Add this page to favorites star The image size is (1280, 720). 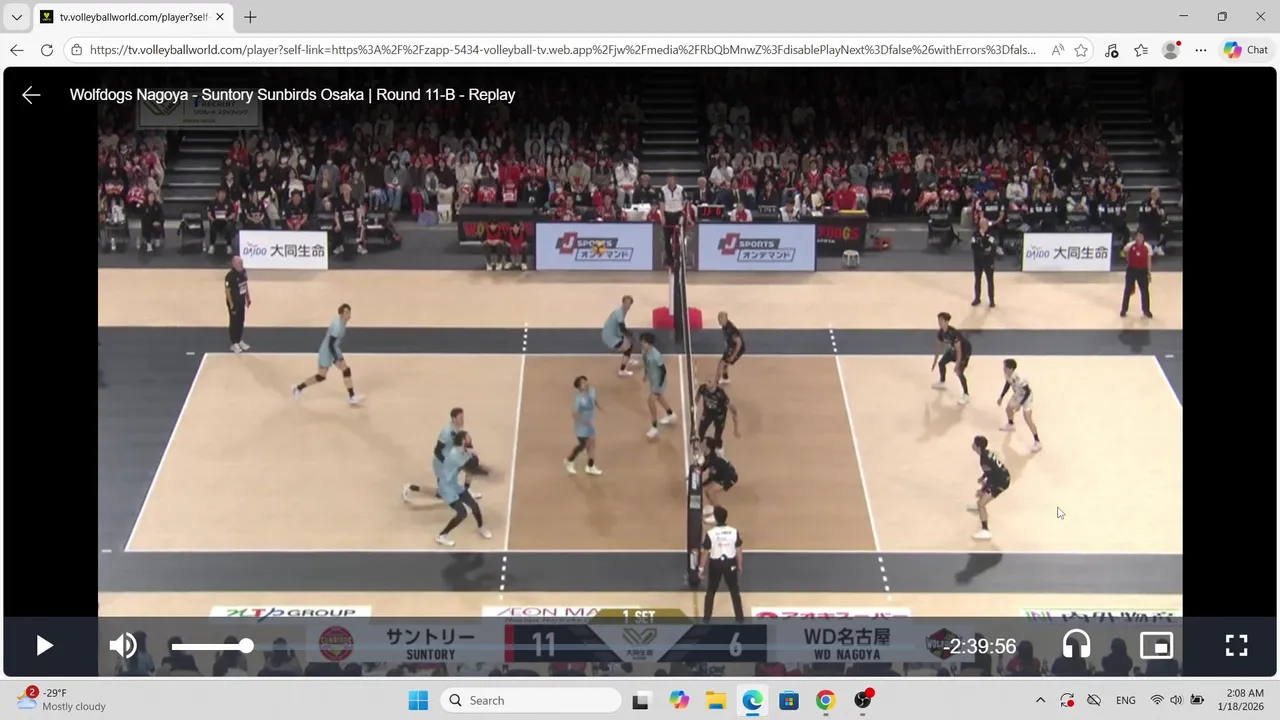(x=1081, y=50)
